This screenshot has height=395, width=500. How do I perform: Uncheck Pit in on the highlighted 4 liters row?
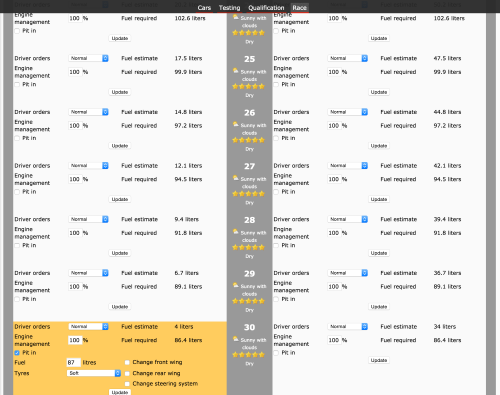click(17, 353)
